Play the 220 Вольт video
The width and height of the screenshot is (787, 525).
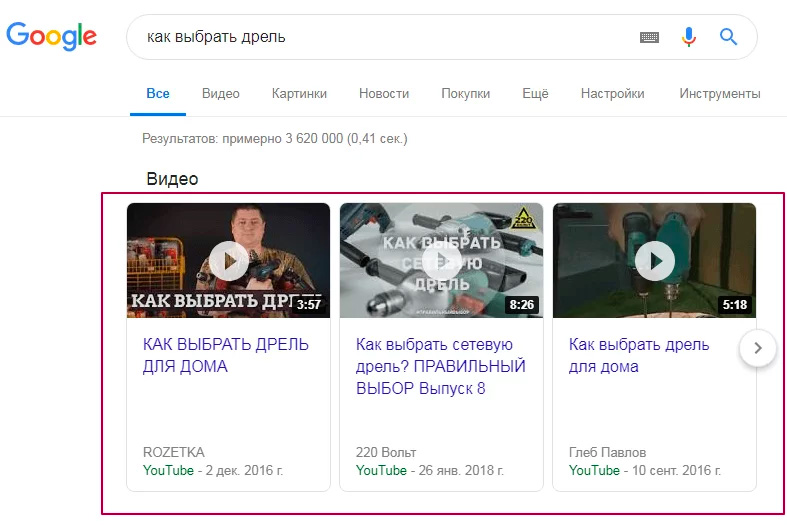[x=442, y=261]
